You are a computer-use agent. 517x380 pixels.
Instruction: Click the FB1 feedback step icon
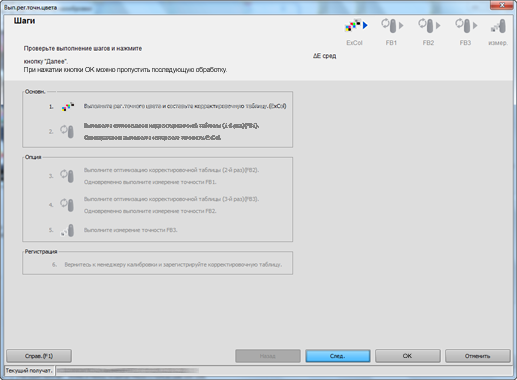[x=392, y=26]
